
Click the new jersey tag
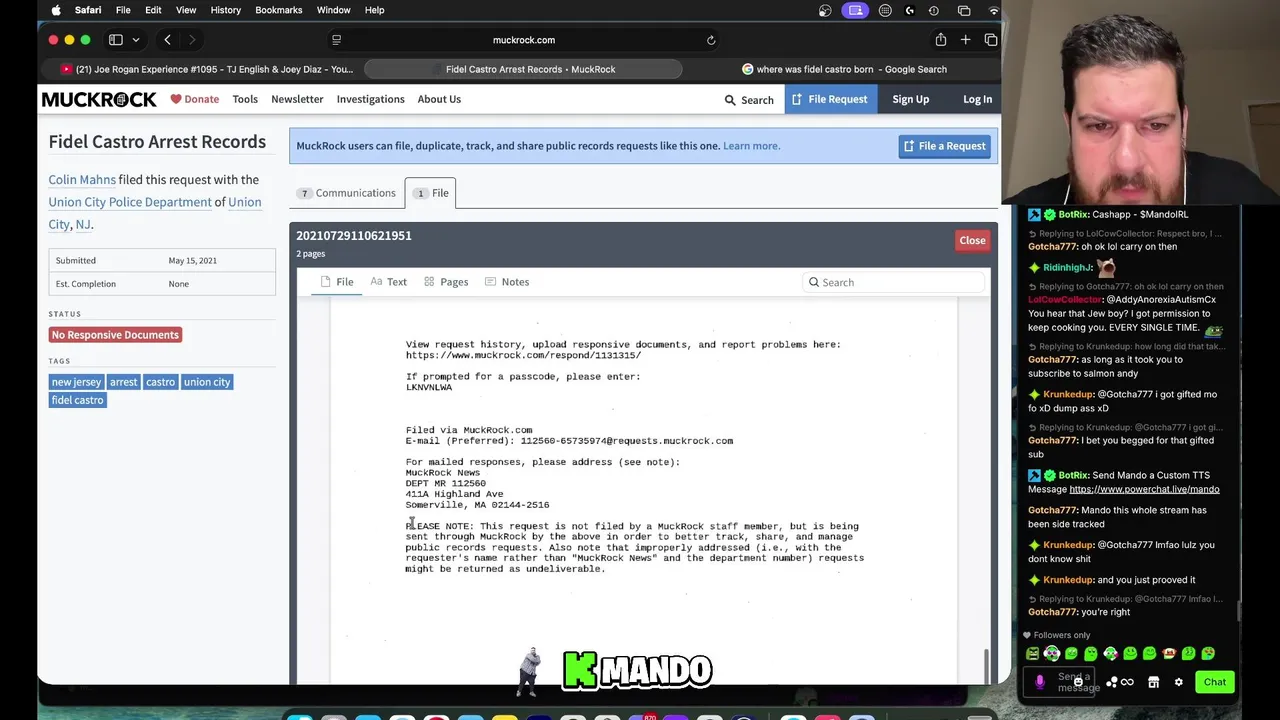coord(77,382)
